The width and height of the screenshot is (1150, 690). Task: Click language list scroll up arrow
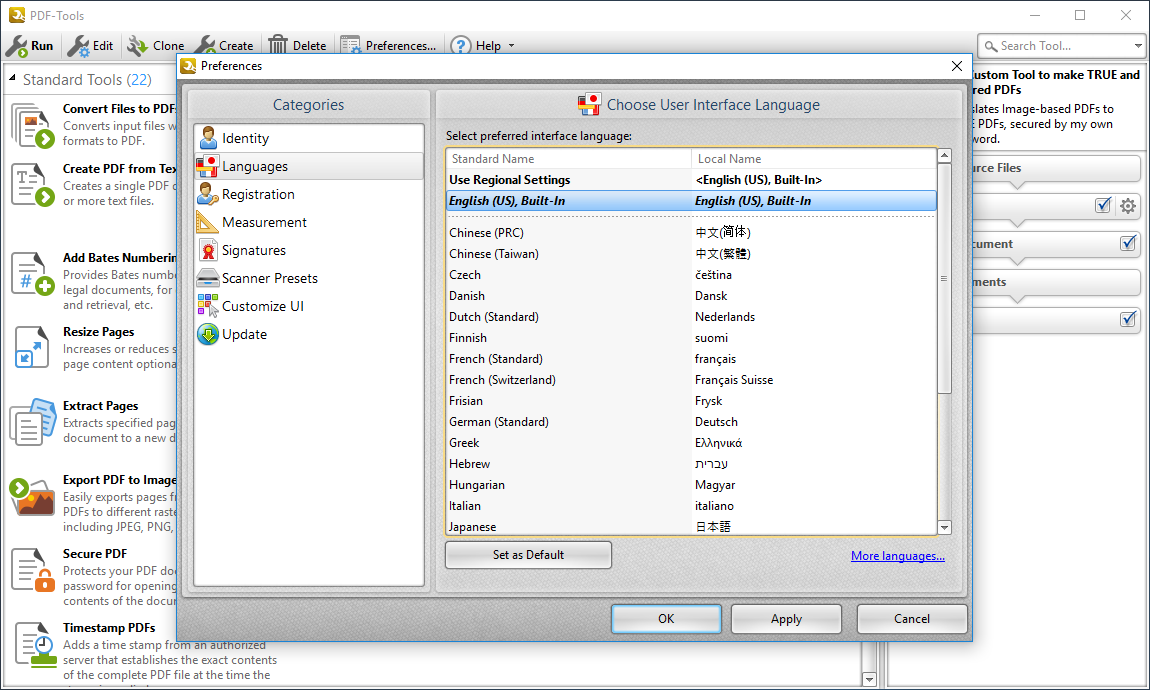(x=945, y=155)
